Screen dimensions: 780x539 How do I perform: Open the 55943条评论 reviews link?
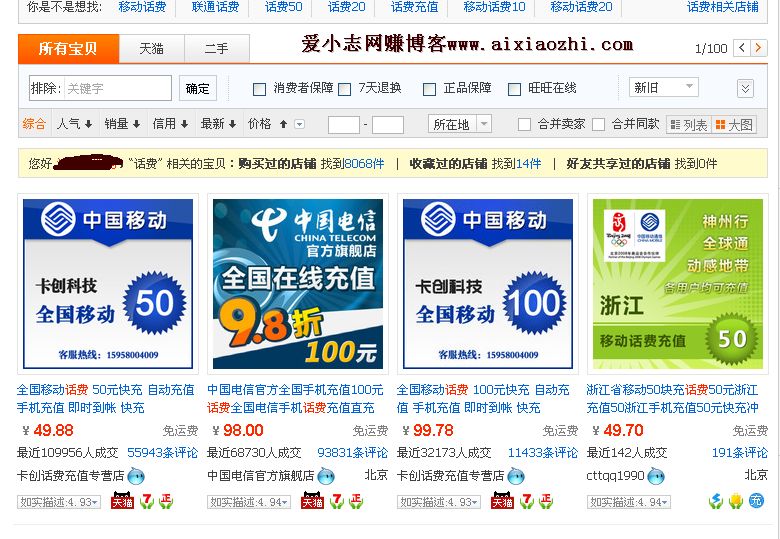pos(163,453)
